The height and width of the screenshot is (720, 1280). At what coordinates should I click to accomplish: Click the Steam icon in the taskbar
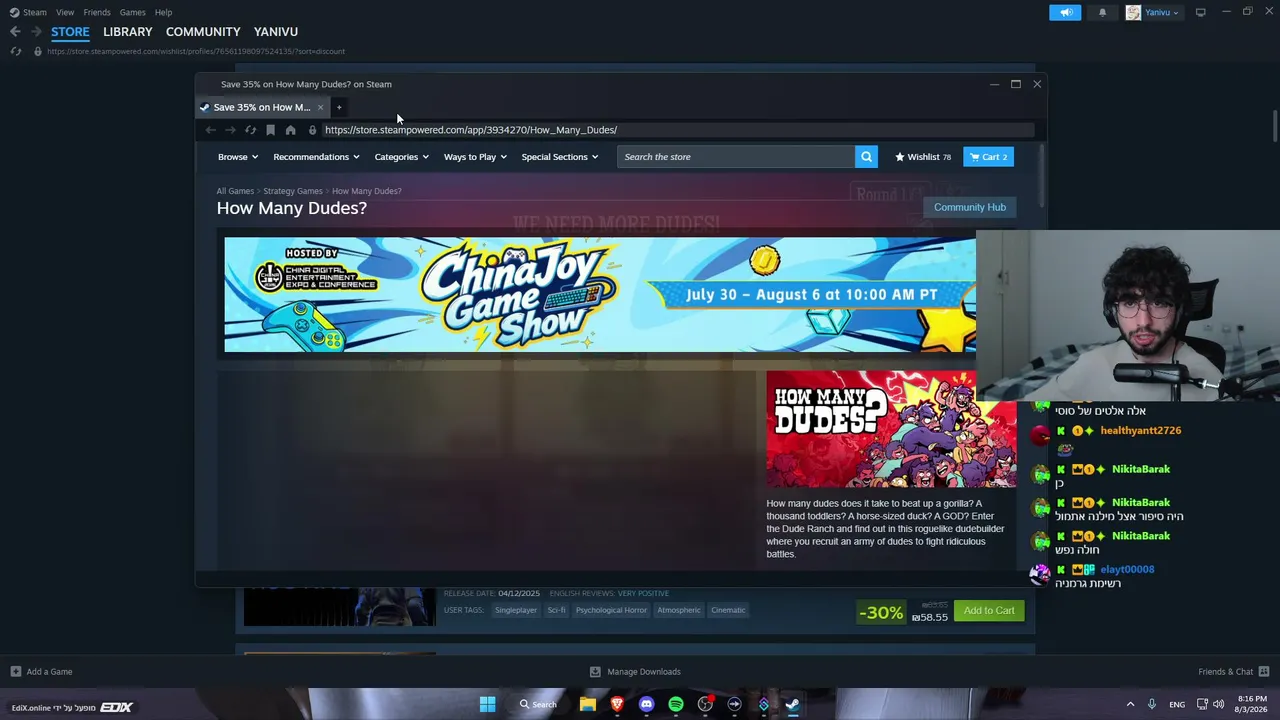792,704
